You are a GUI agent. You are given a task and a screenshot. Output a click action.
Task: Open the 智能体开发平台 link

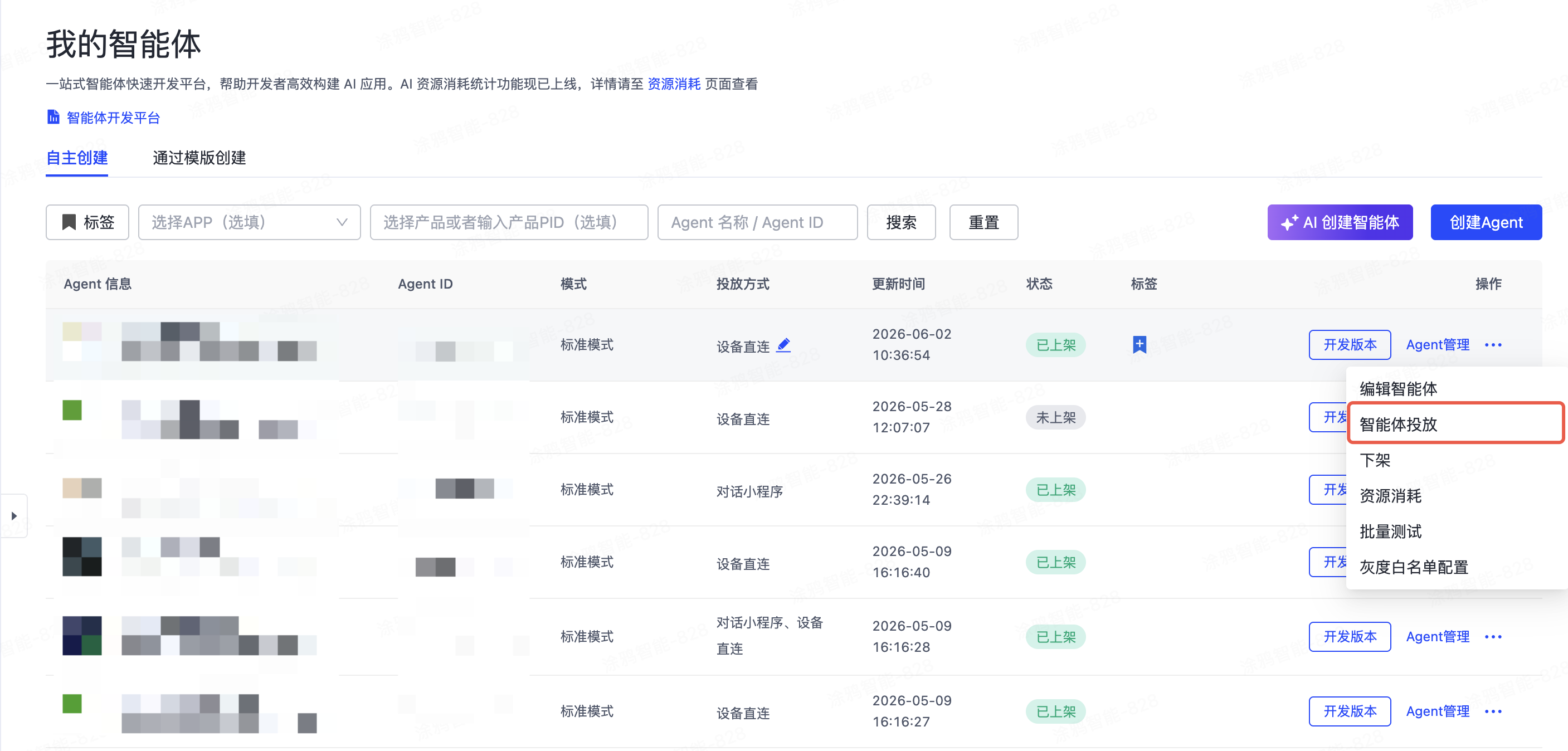tap(113, 118)
